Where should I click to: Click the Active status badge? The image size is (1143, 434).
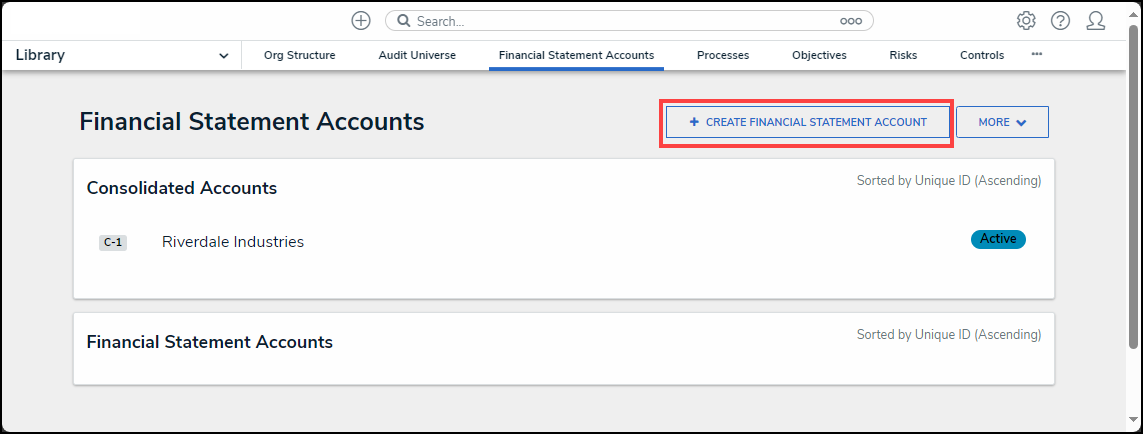(997, 239)
